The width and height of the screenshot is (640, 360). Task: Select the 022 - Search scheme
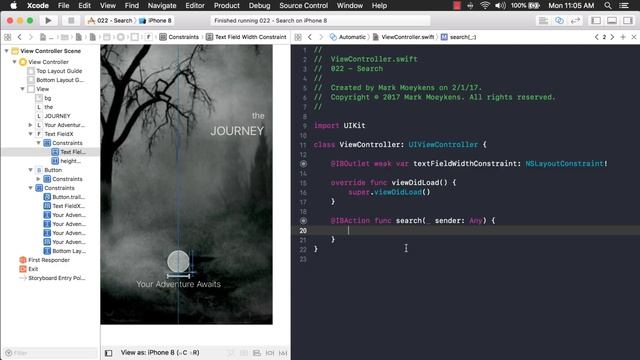(x=110, y=20)
